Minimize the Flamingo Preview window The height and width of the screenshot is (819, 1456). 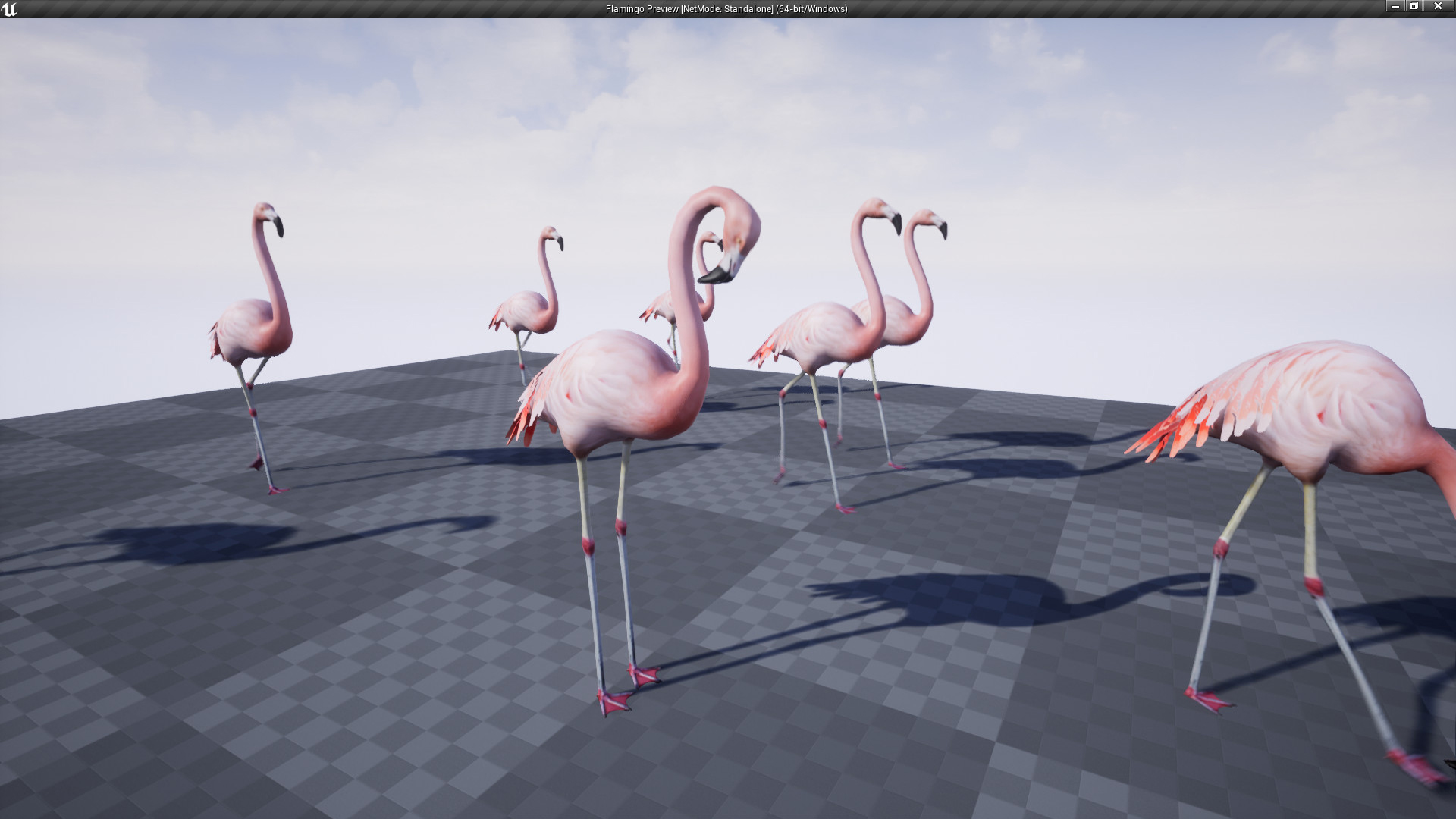1395,6
